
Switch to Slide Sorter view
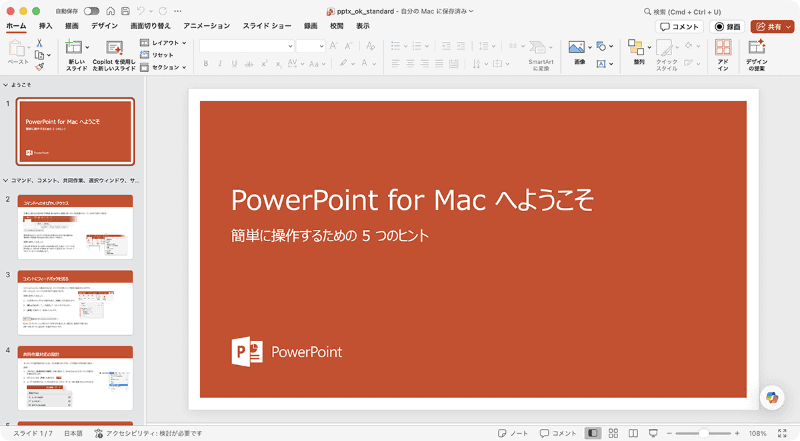613,433
